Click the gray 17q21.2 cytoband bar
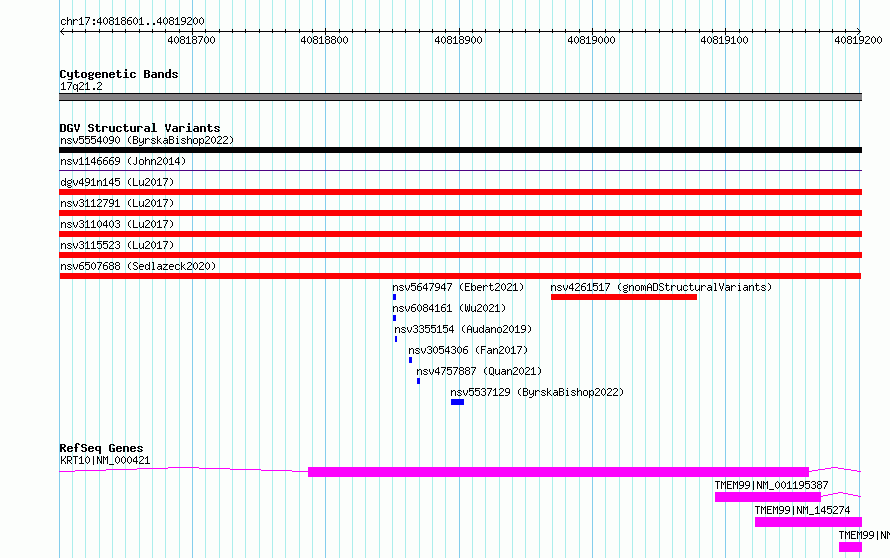890x558 pixels. point(460,97)
